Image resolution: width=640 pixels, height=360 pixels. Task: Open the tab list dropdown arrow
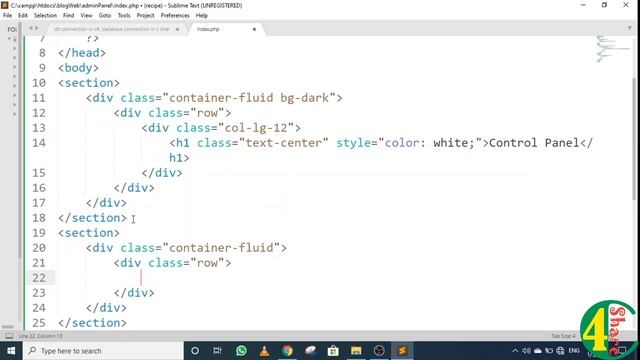[629, 28]
